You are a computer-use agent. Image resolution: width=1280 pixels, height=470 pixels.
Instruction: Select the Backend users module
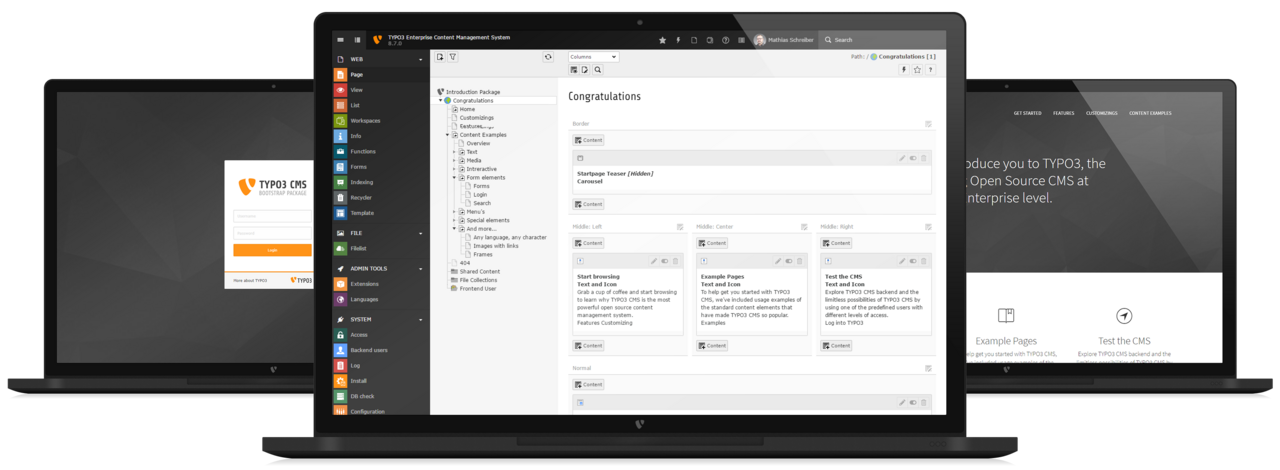coord(368,350)
